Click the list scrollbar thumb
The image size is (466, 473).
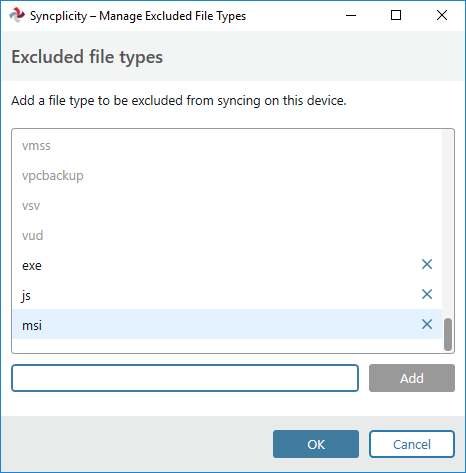coord(448,334)
